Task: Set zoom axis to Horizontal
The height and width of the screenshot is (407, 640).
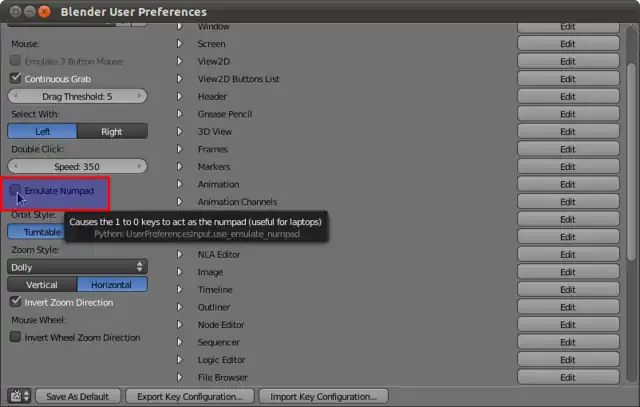Action: pos(112,285)
